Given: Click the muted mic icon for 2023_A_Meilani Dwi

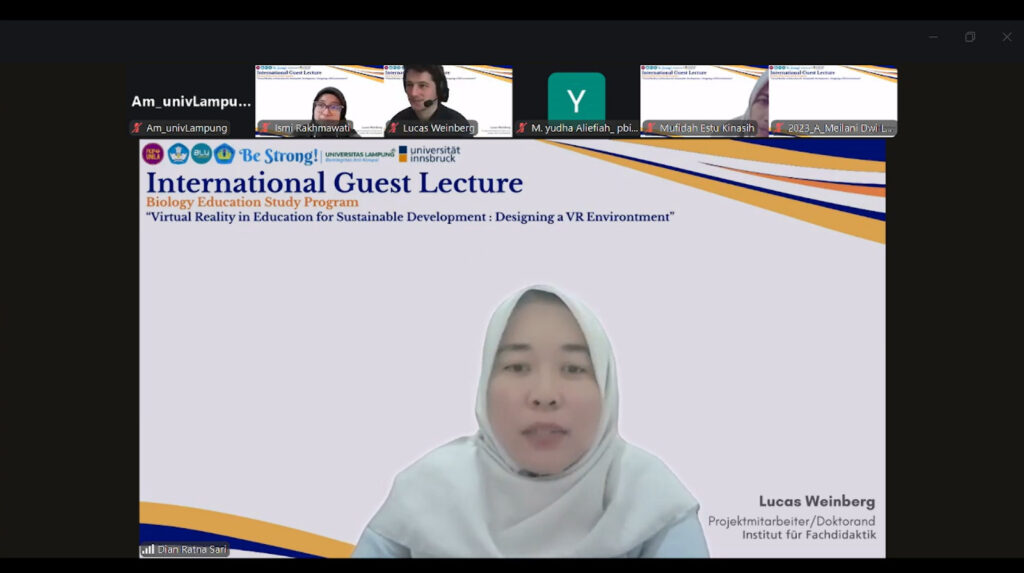Looking at the screenshot, I should coord(778,128).
